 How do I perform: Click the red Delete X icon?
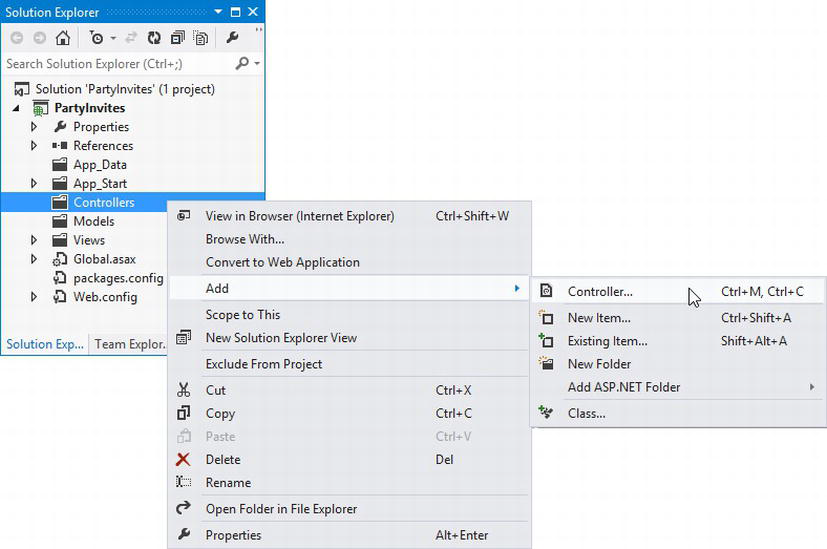point(183,460)
